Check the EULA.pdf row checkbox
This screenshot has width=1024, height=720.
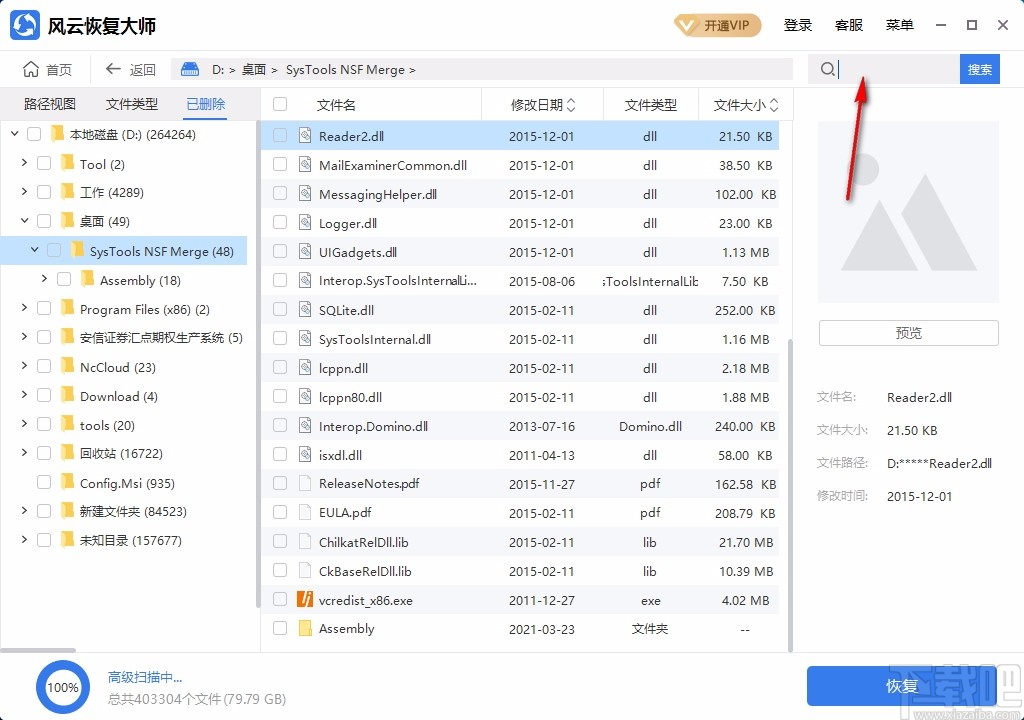pos(280,513)
